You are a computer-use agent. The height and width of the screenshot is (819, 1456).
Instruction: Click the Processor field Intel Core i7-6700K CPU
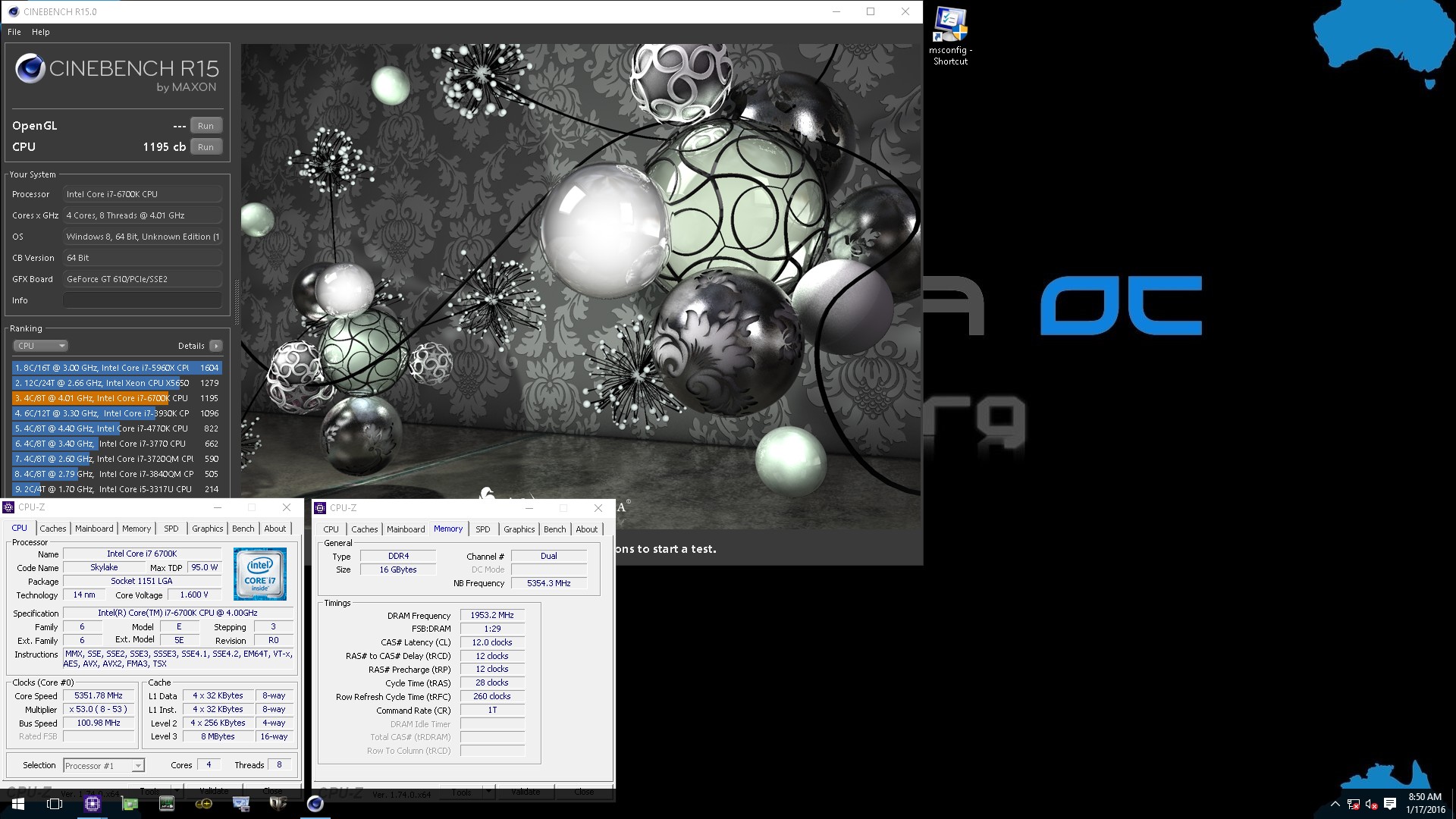[143, 194]
